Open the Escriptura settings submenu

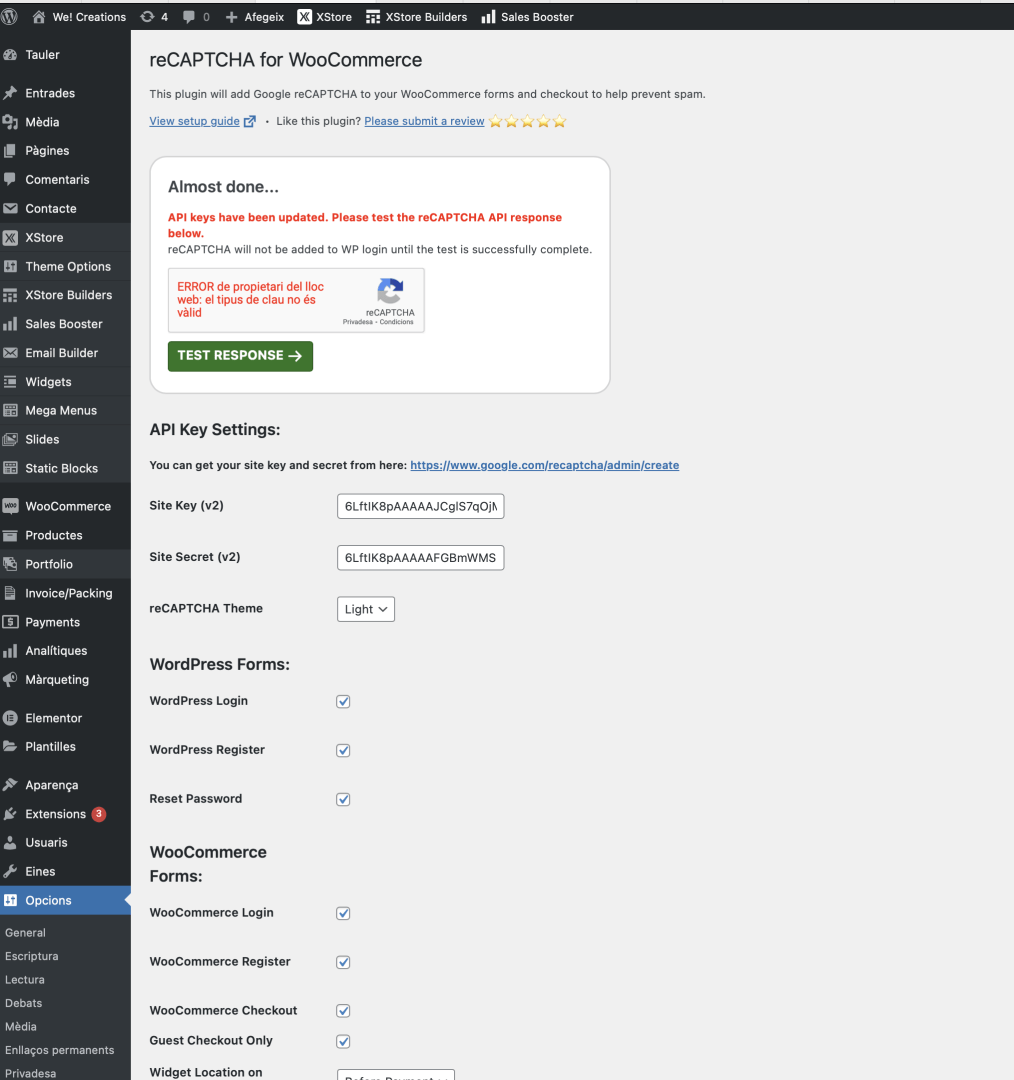[32, 956]
